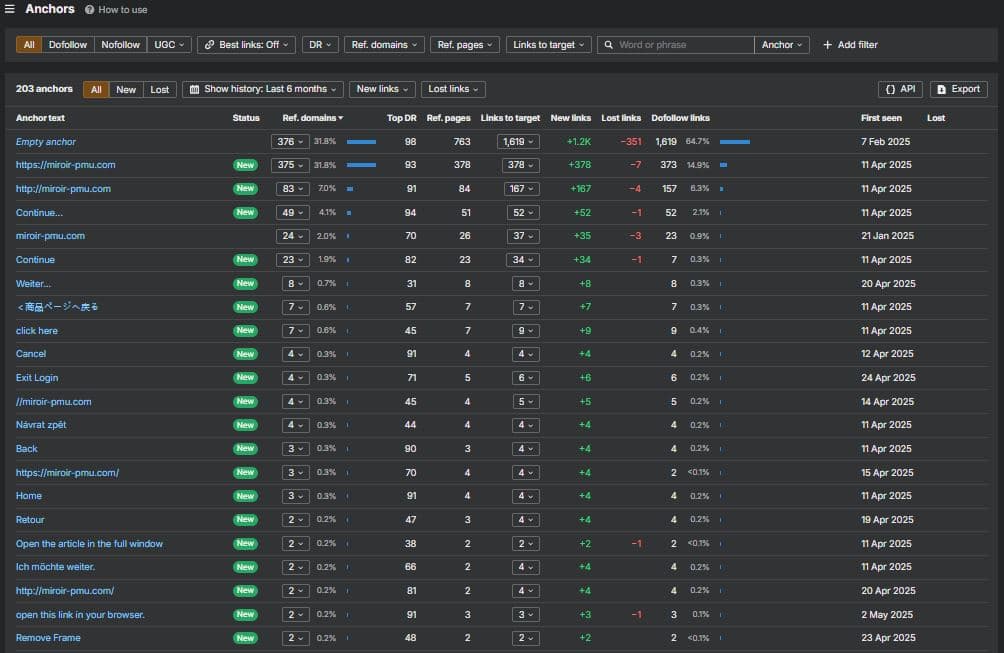
Task: Click New badge for Exit Login row
Action: tap(245, 378)
